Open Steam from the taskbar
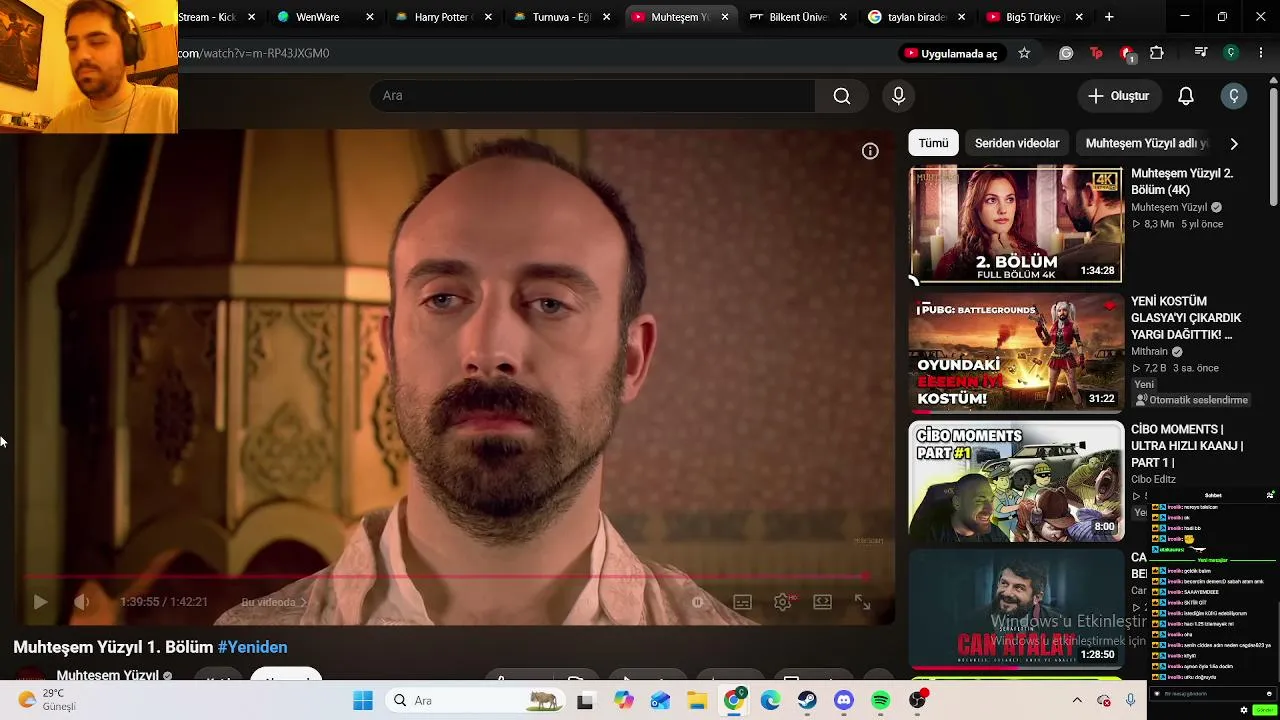This screenshot has height=720, width=1280. pos(807,701)
